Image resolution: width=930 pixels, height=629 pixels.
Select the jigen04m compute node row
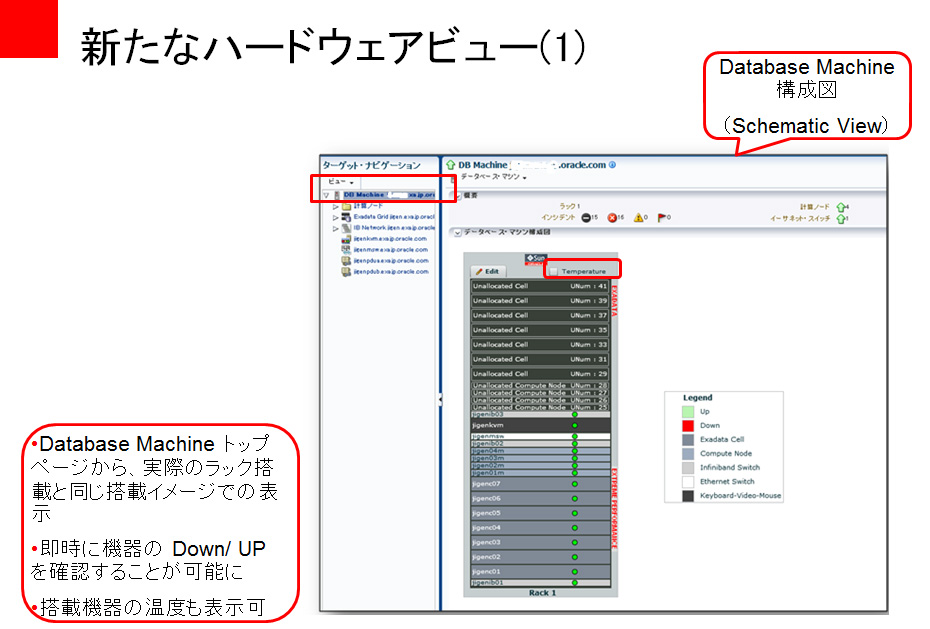click(x=540, y=451)
